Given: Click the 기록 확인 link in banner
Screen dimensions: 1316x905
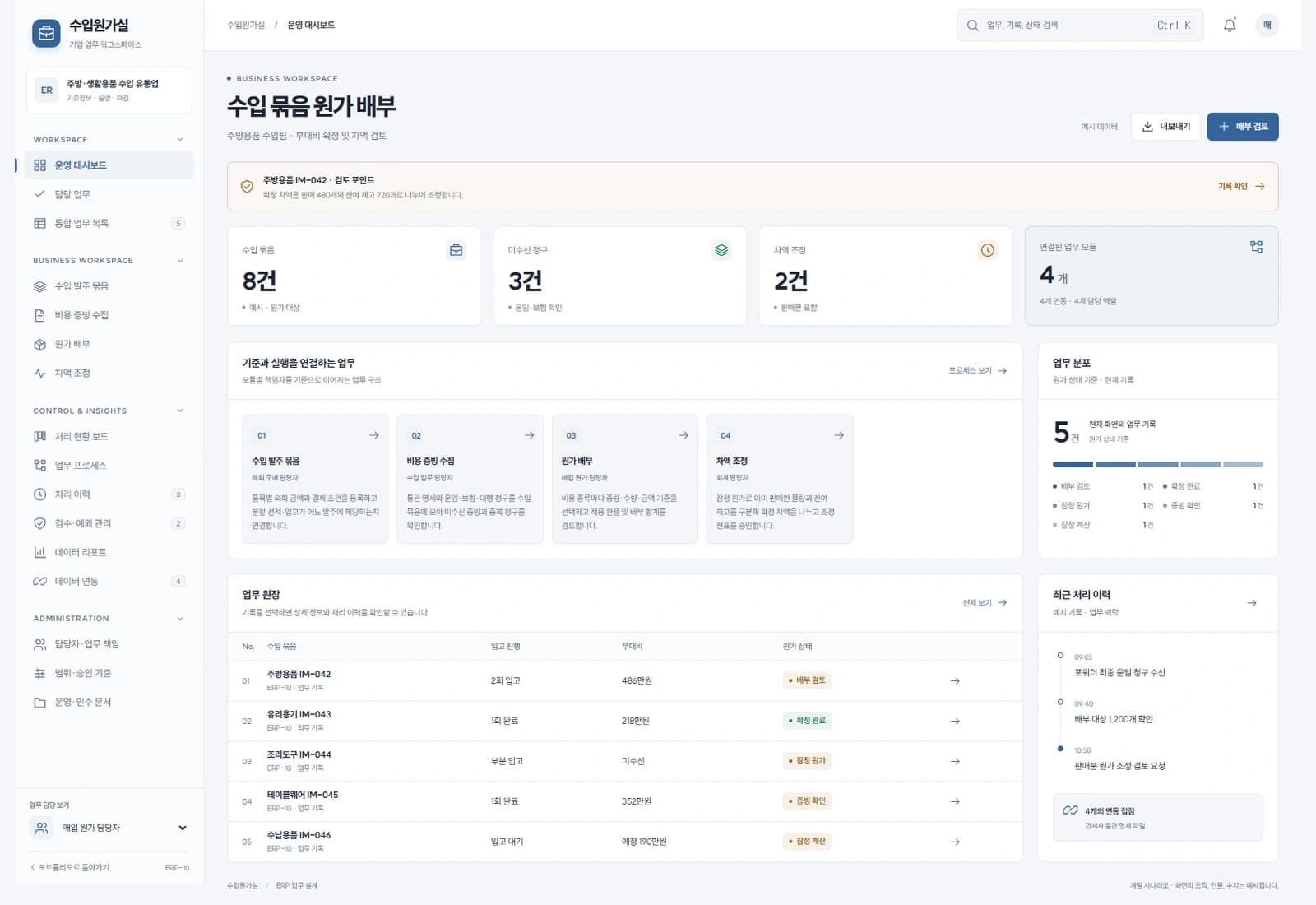Looking at the screenshot, I should click(x=1241, y=187).
